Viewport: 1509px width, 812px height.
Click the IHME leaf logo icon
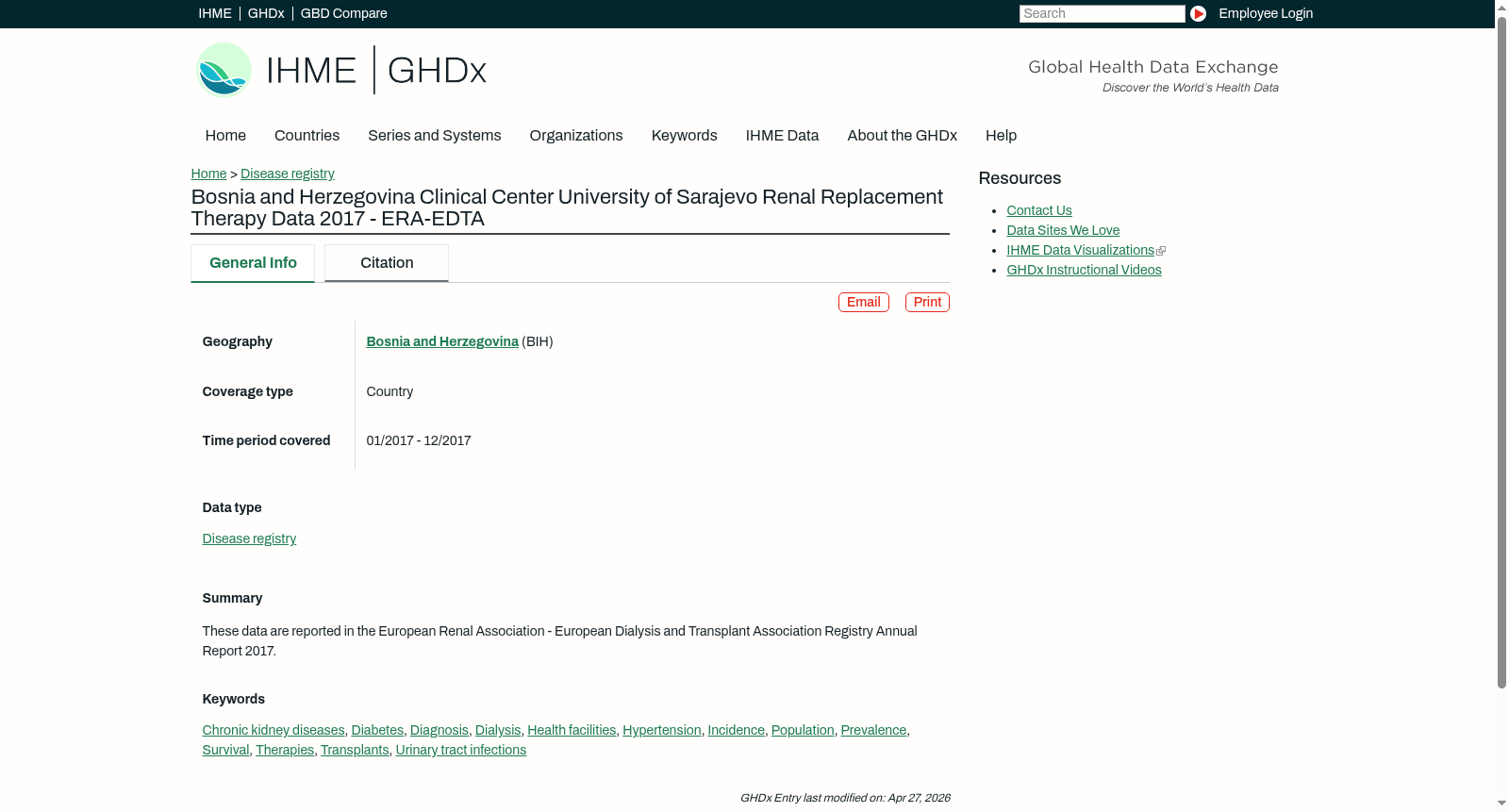[224, 70]
